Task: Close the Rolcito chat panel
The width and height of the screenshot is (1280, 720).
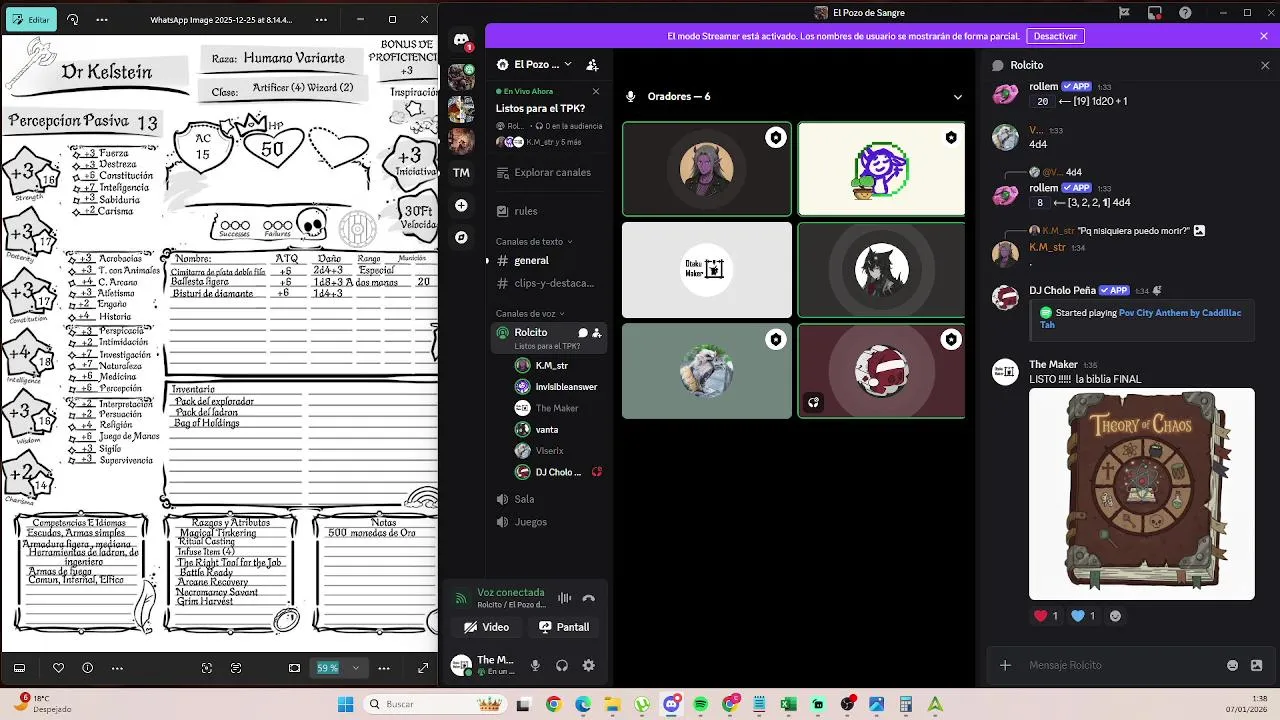Action: (1265, 65)
